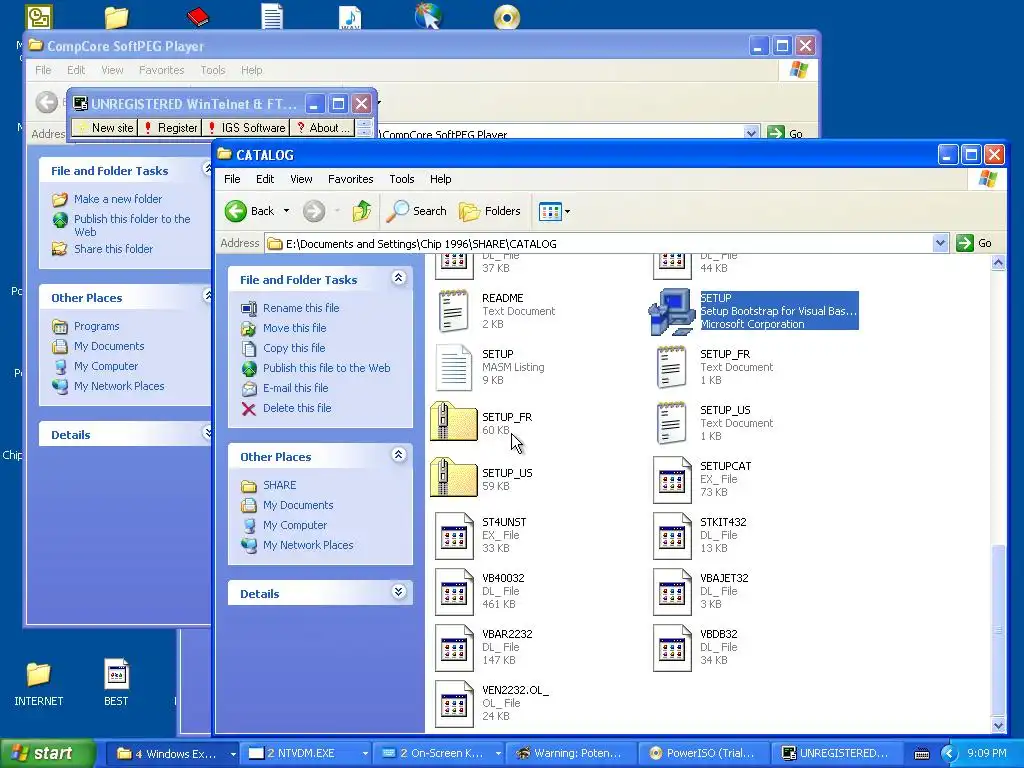Viewport: 1024px width, 768px height.
Task: Select the VBAR2232 DL_ file icon
Action: (454, 648)
